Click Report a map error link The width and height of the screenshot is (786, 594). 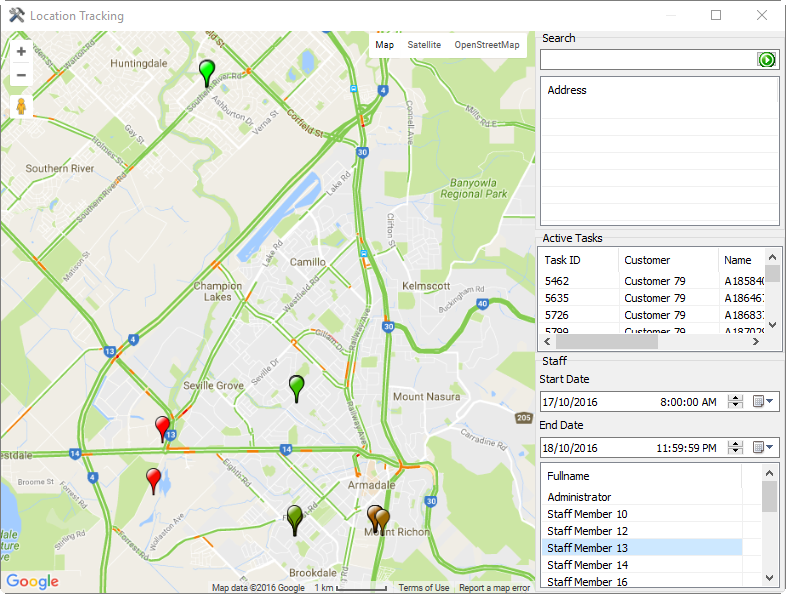point(494,588)
